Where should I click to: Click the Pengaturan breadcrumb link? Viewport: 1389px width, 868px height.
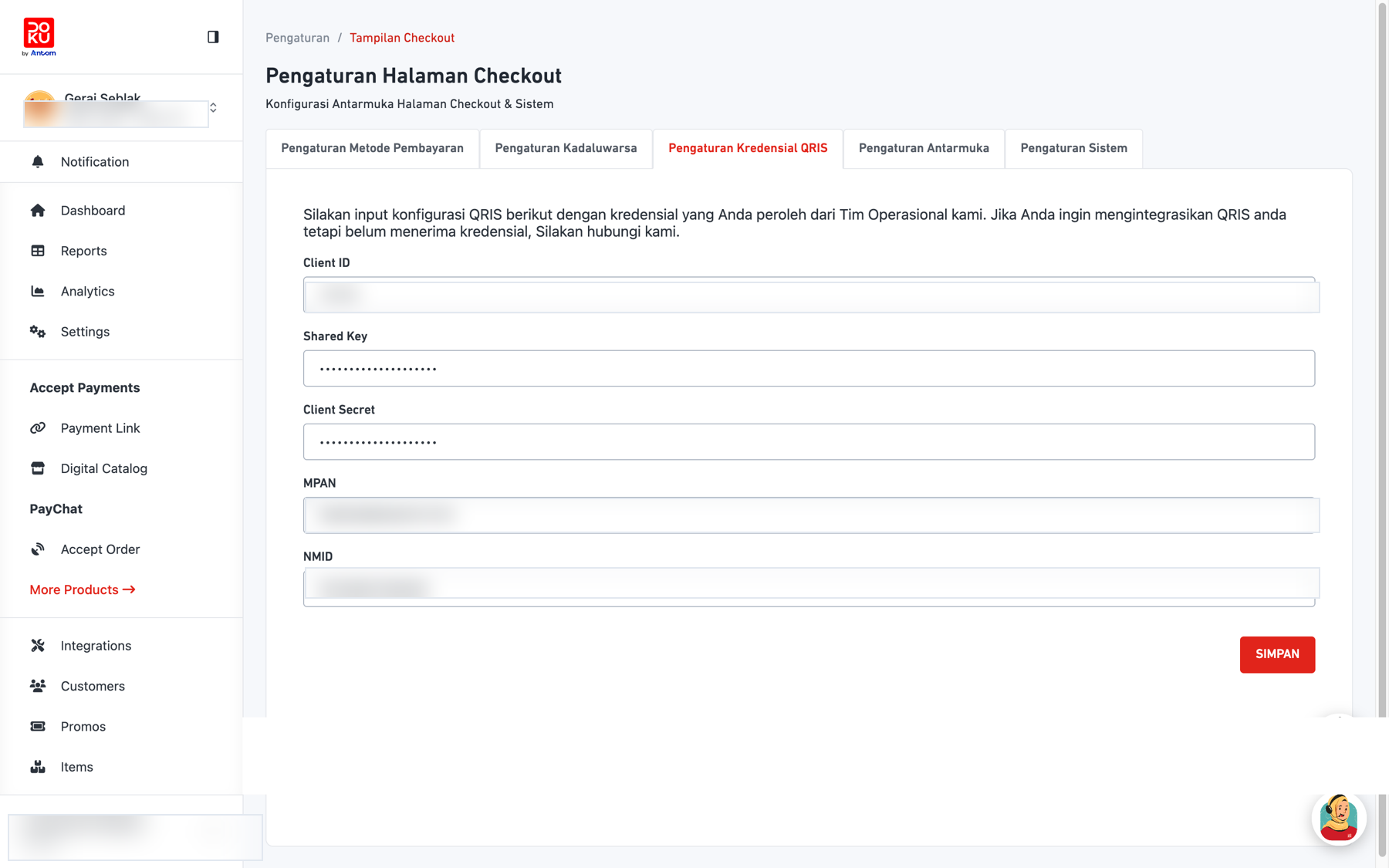pos(297,38)
